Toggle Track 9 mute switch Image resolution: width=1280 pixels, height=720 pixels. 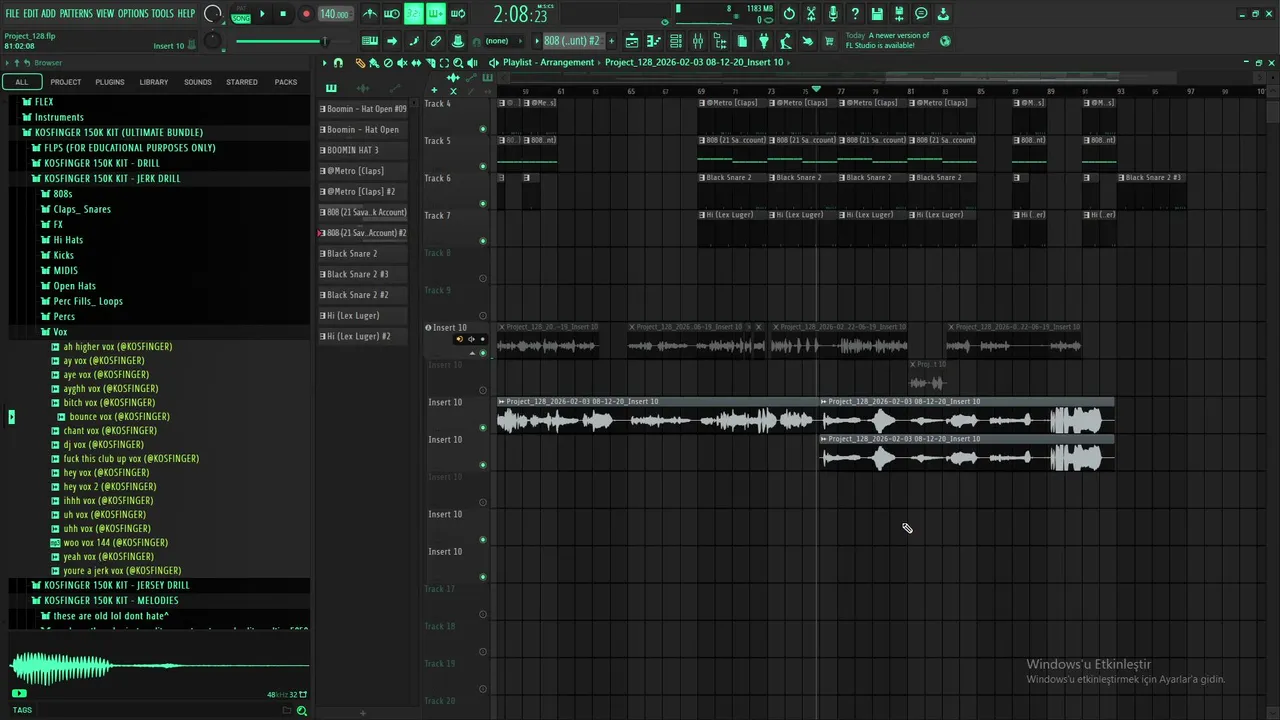pyautogui.click(x=483, y=316)
